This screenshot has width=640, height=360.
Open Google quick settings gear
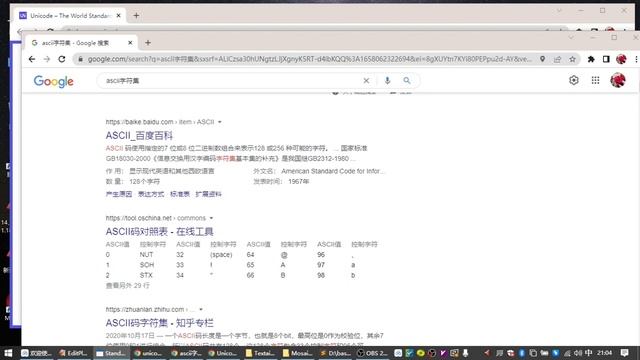click(574, 80)
